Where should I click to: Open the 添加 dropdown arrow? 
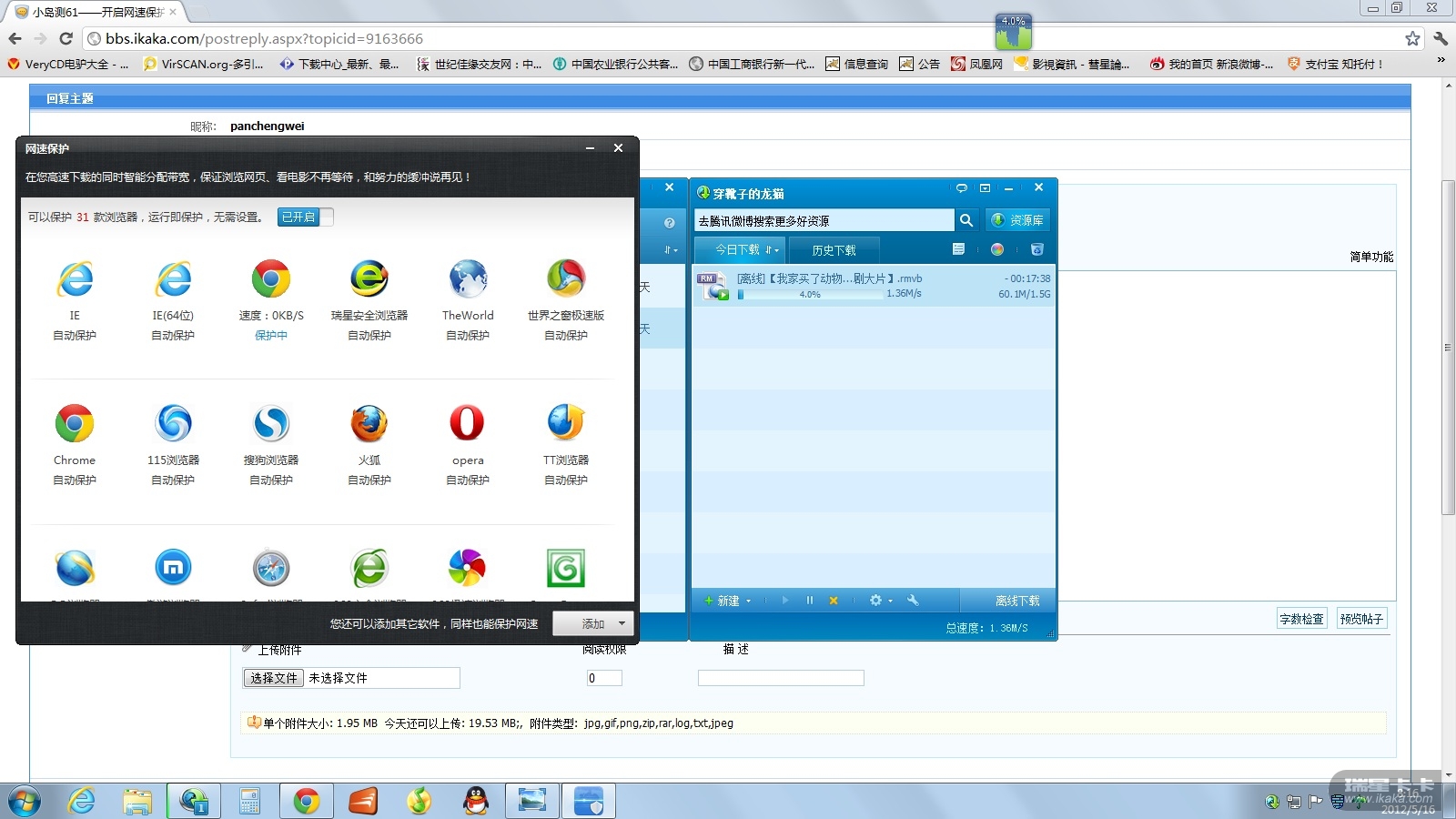tap(622, 624)
